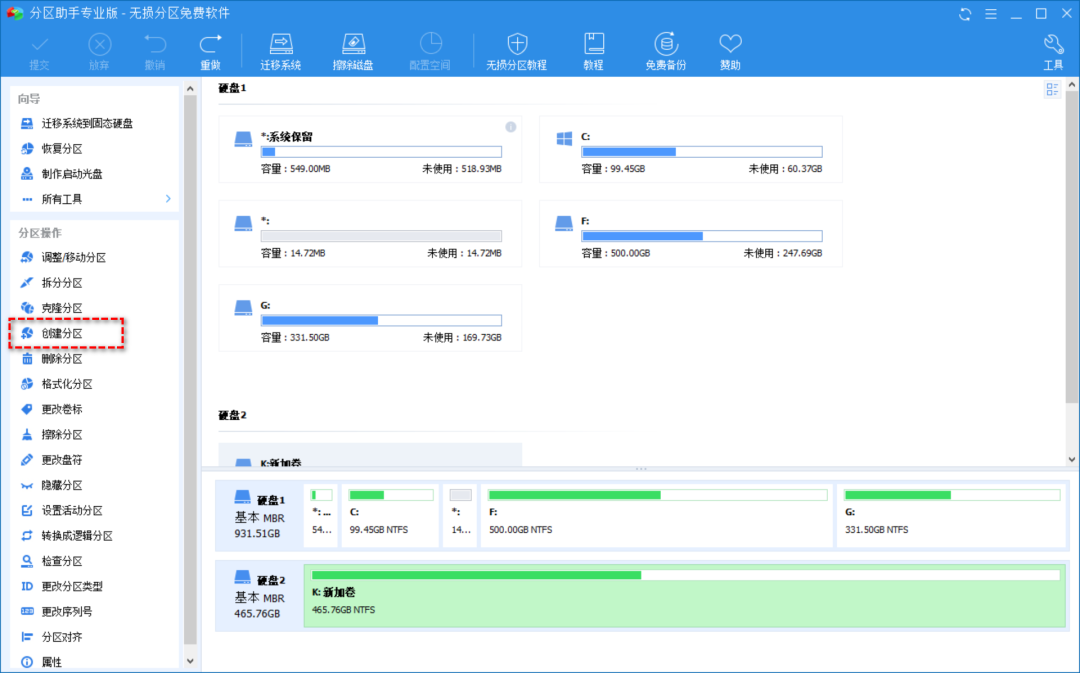Click the 提交 (submit) toolbar icon

pos(39,52)
